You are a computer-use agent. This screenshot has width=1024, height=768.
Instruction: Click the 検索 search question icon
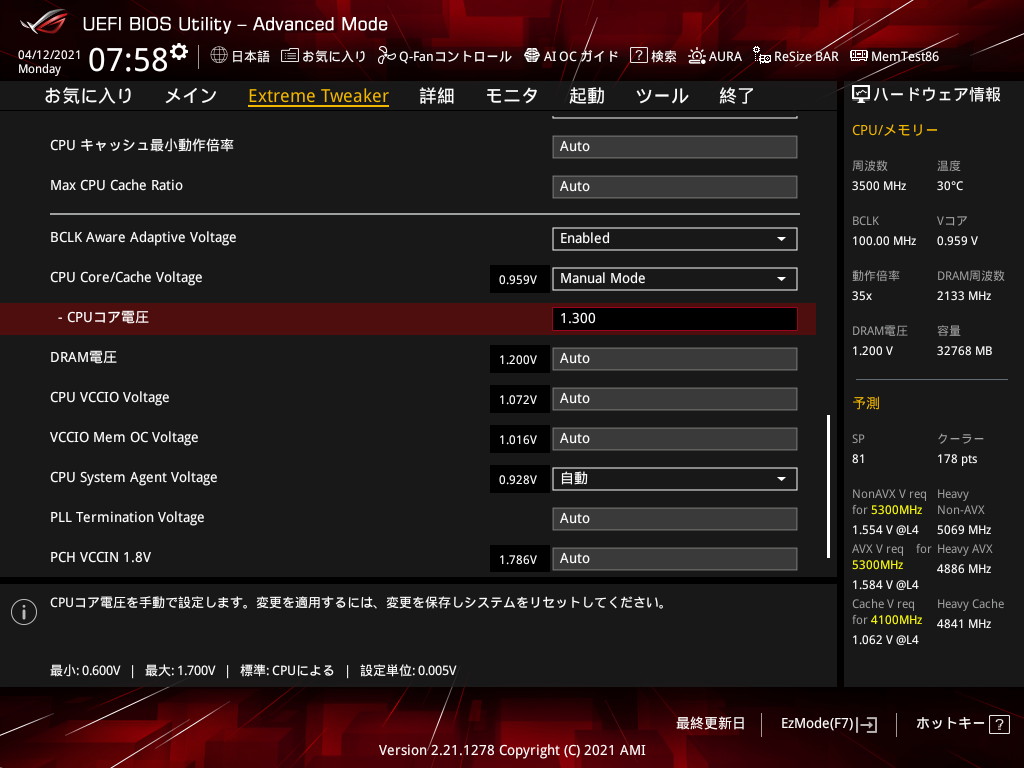638,56
